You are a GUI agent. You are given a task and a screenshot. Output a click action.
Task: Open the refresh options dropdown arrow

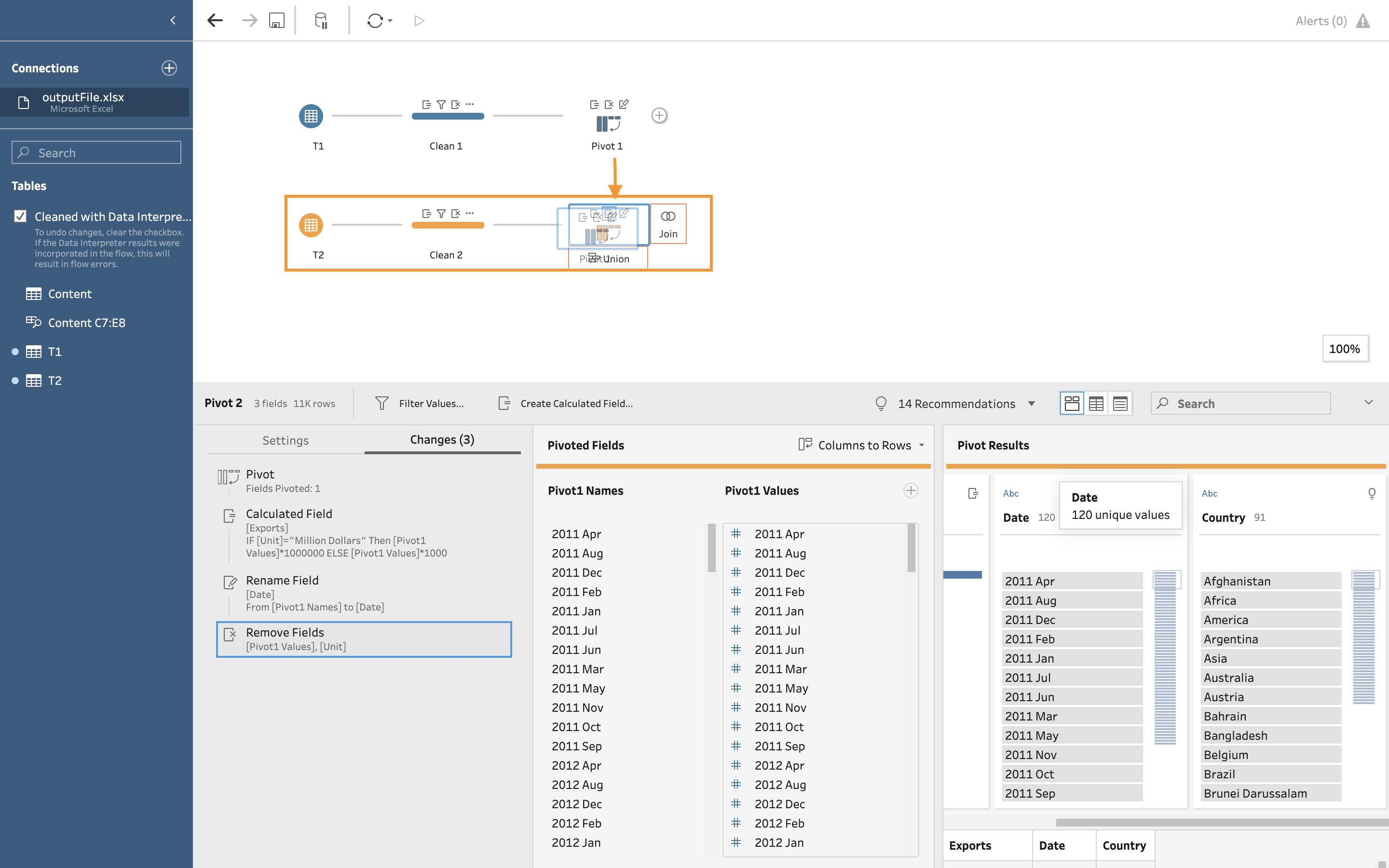[x=390, y=21]
